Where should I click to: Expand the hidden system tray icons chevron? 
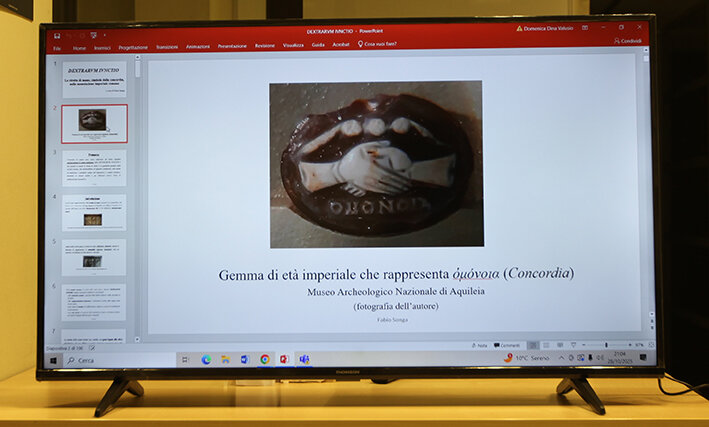560,358
